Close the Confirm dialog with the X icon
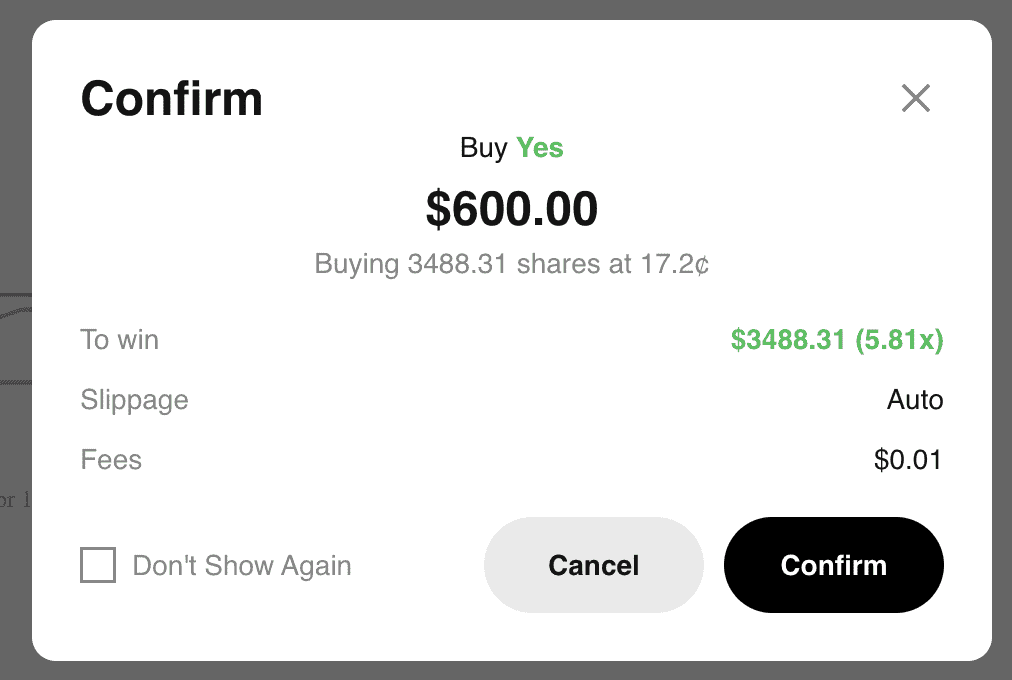The image size is (1012, 680). point(915,98)
